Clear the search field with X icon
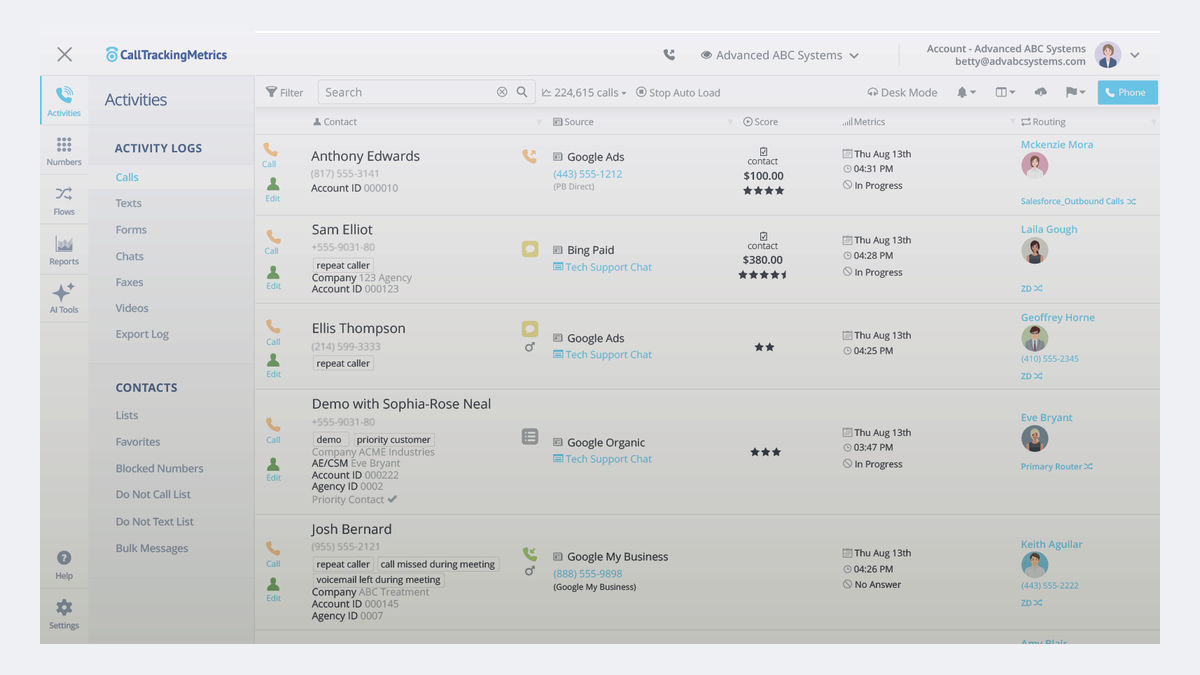The height and width of the screenshot is (675, 1200). coord(502,92)
